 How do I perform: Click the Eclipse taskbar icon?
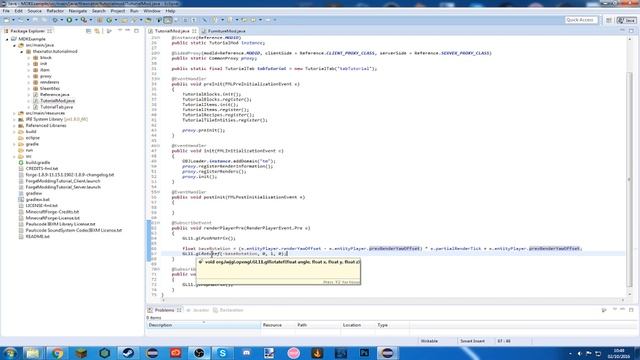click(x=387, y=353)
